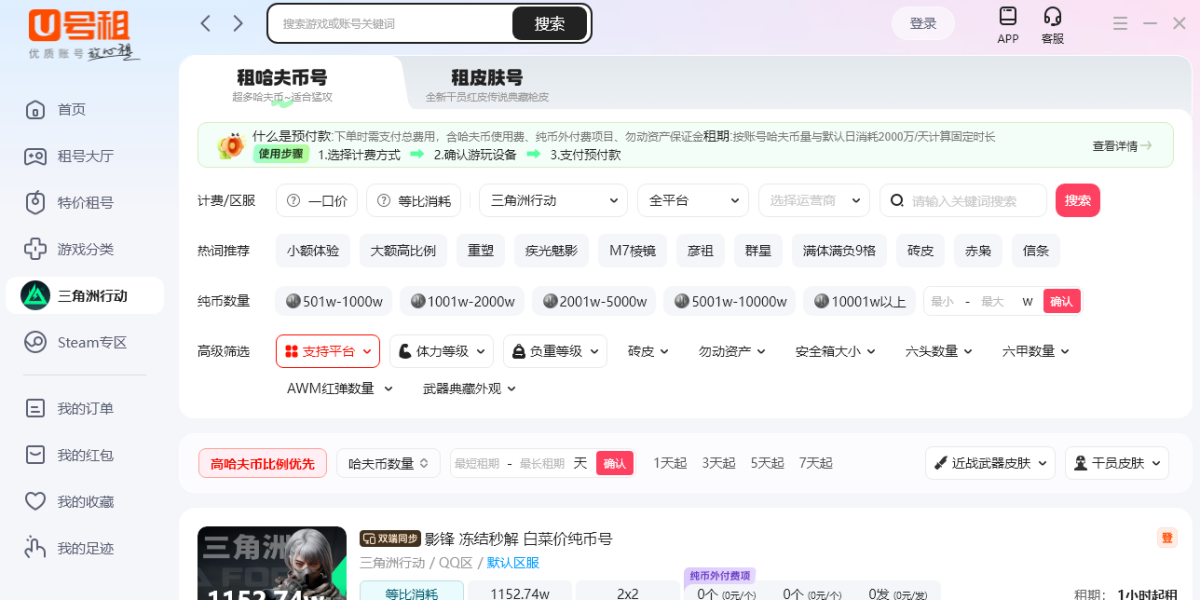
Task: Switch to 租皮肤号 tab
Action: [487, 83]
